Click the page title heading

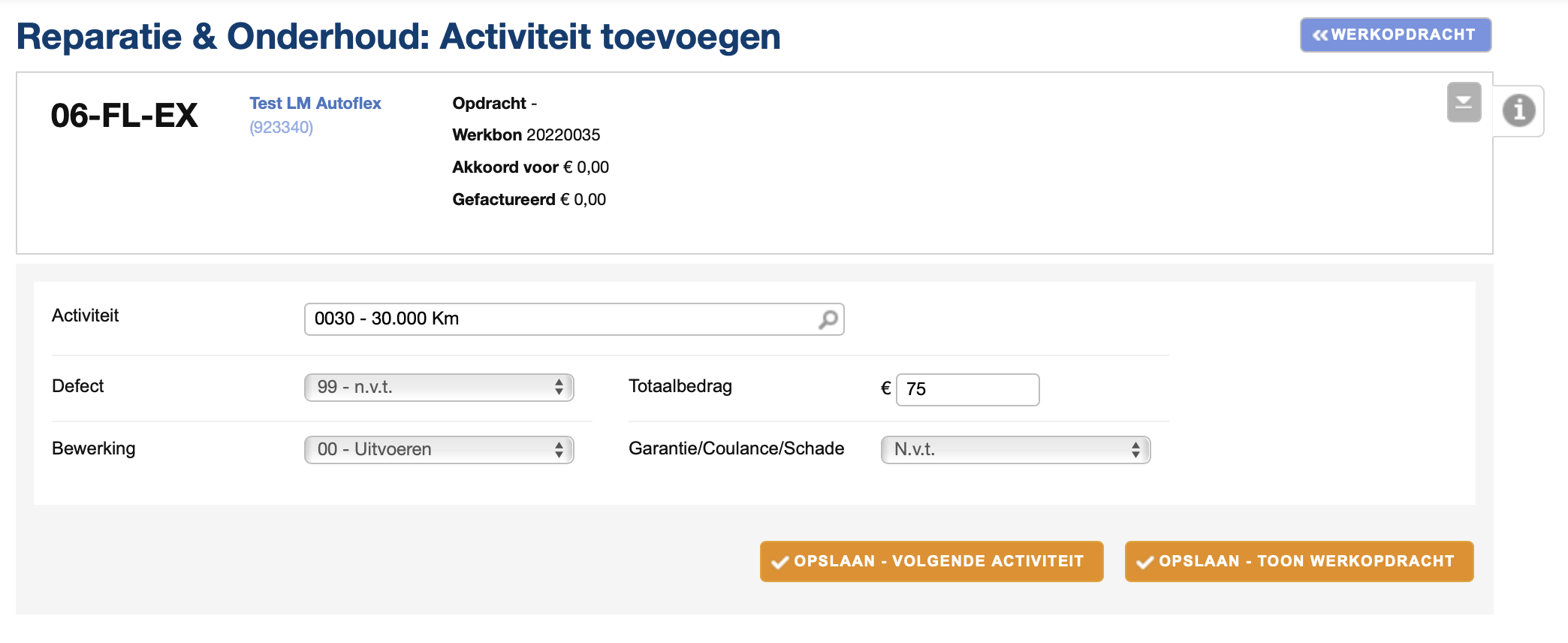pyautogui.click(x=399, y=37)
